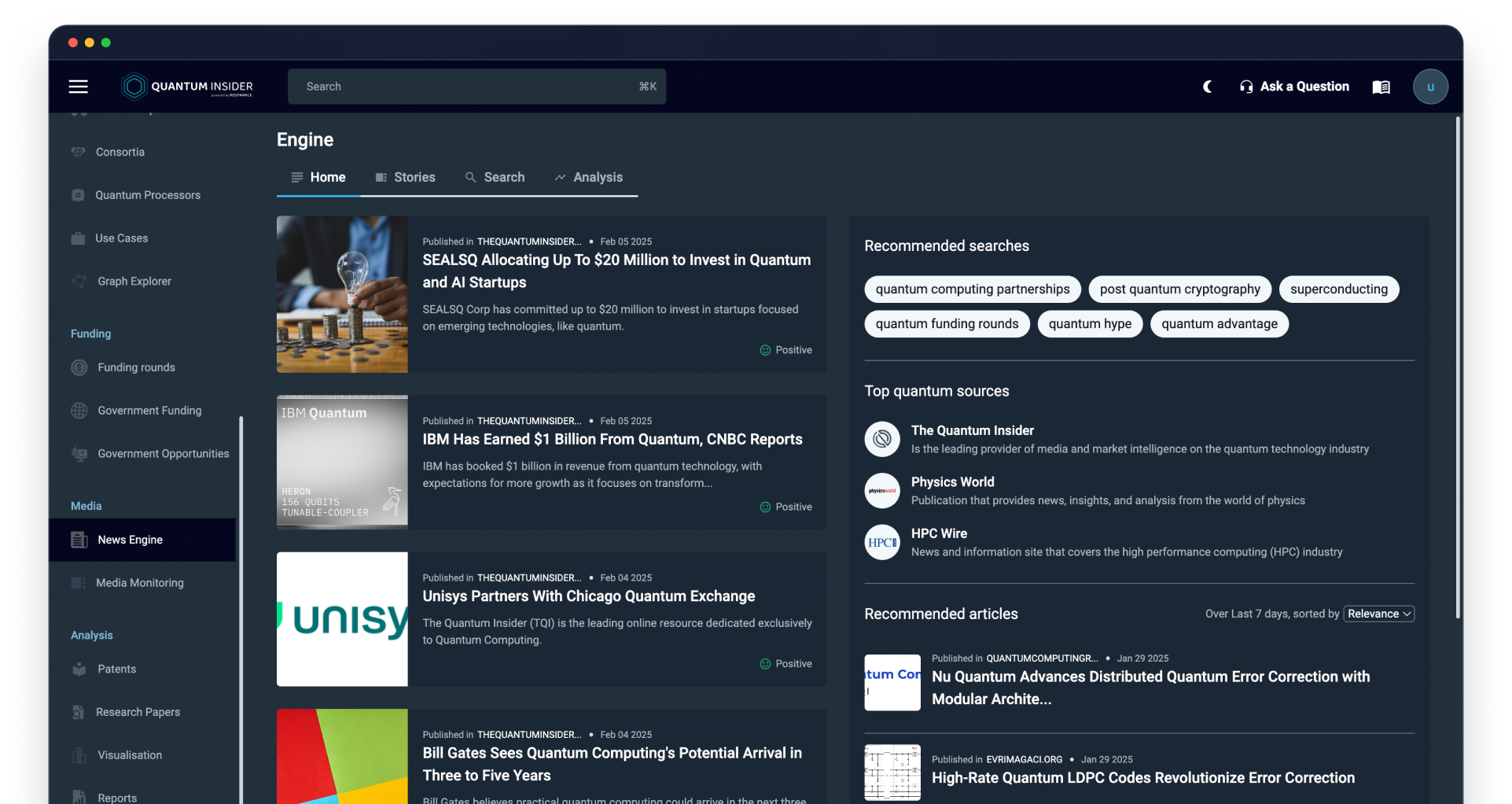Switch to the Home tab
The image size is (1512, 804).
(318, 178)
